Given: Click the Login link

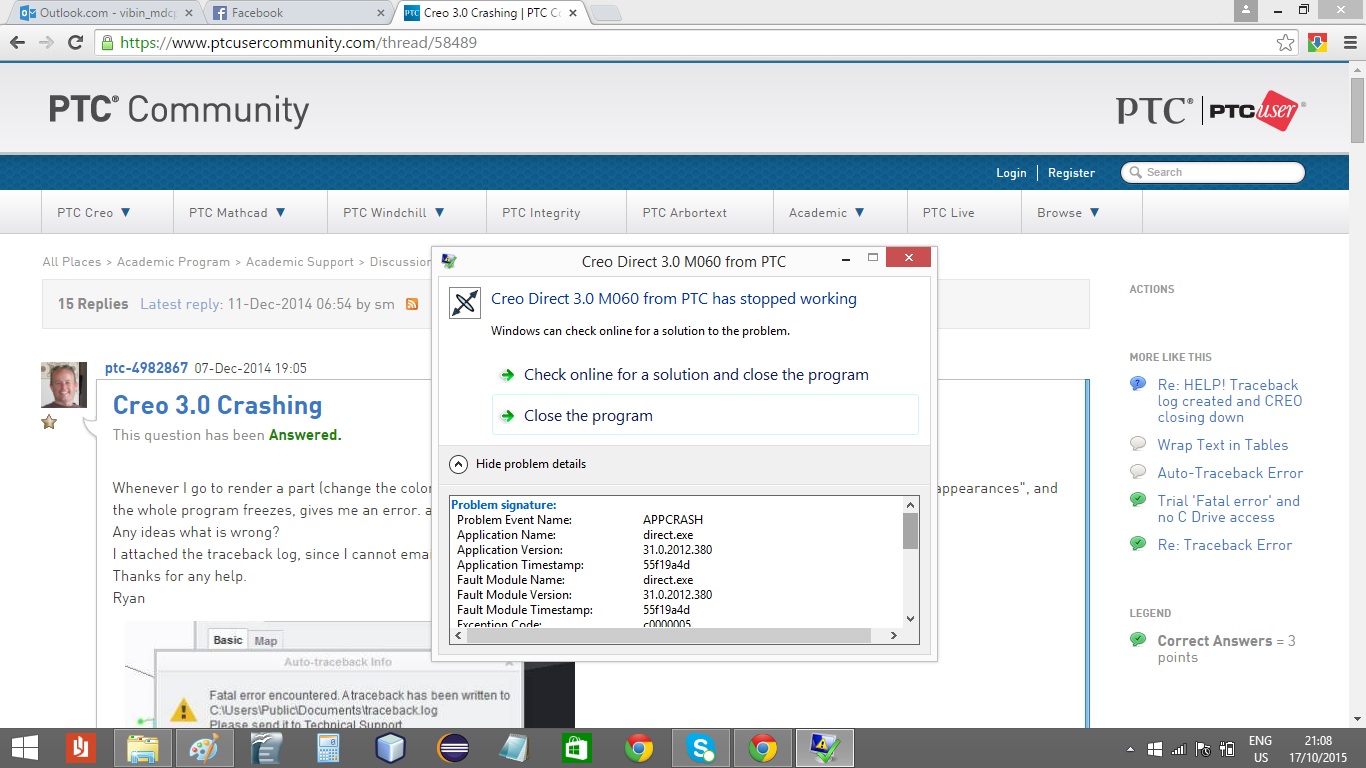Looking at the screenshot, I should click(x=1011, y=173).
